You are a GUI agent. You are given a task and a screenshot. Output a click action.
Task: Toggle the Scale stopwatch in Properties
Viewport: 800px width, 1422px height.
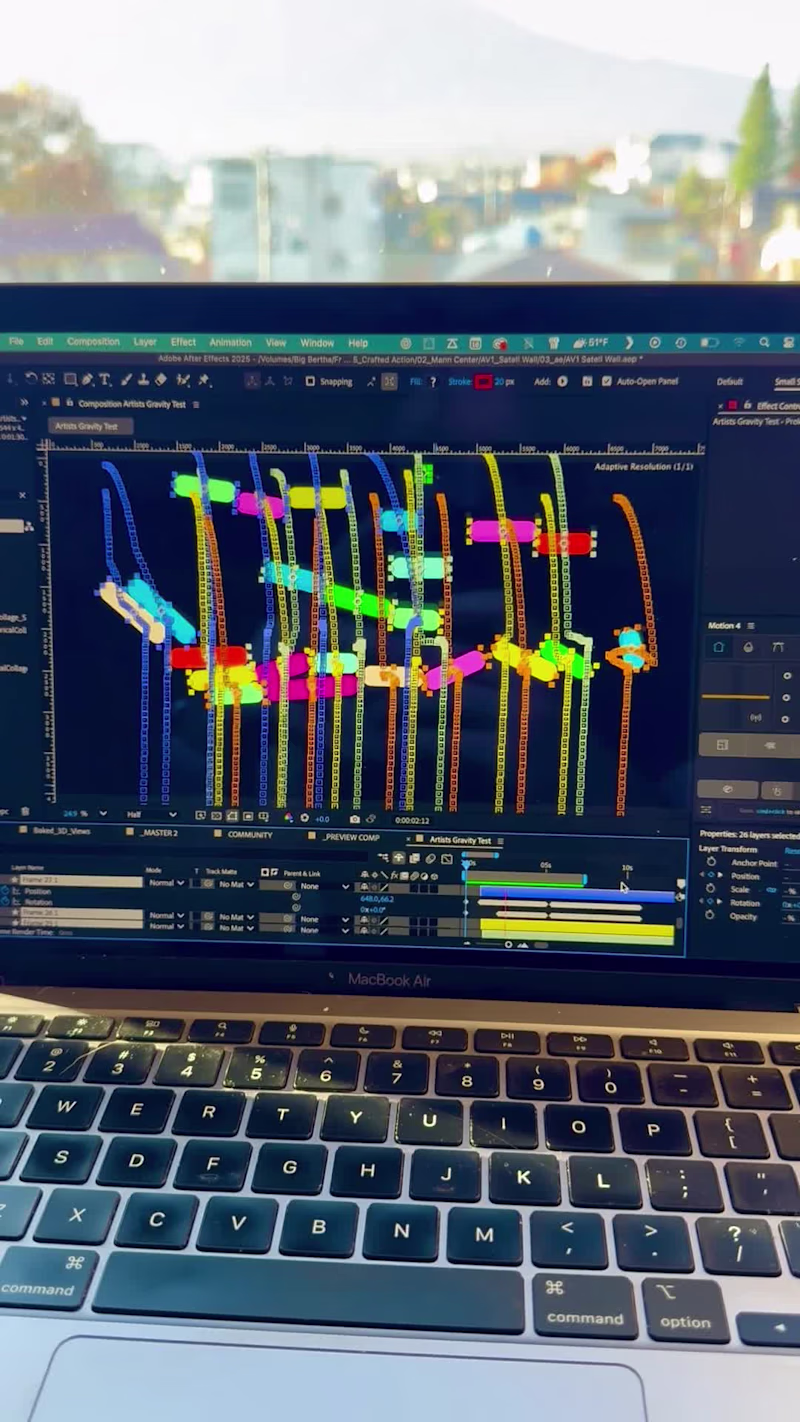(711, 889)
